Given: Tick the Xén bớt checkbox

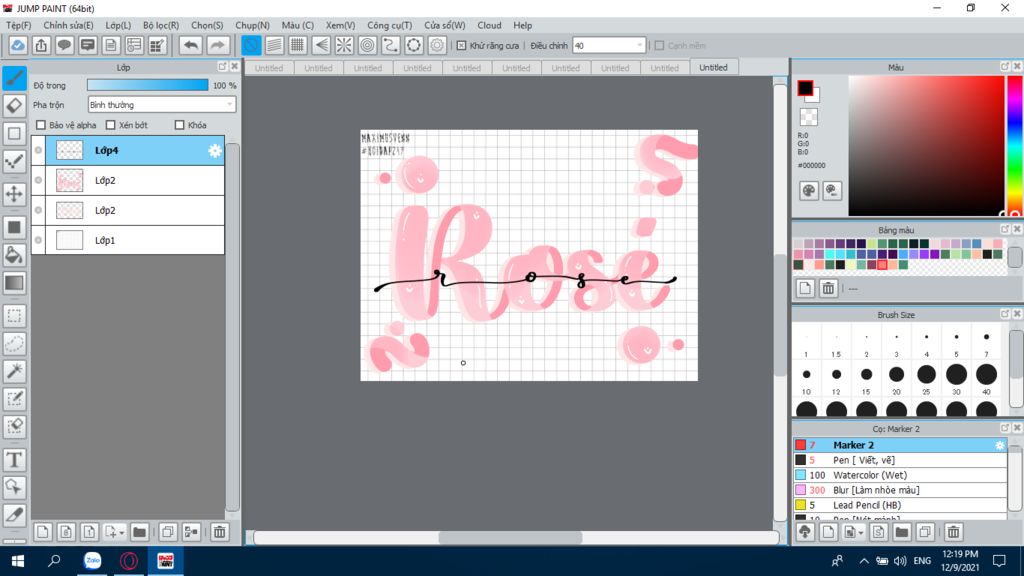Looking at the screenshot, I should tap(111, 125).
